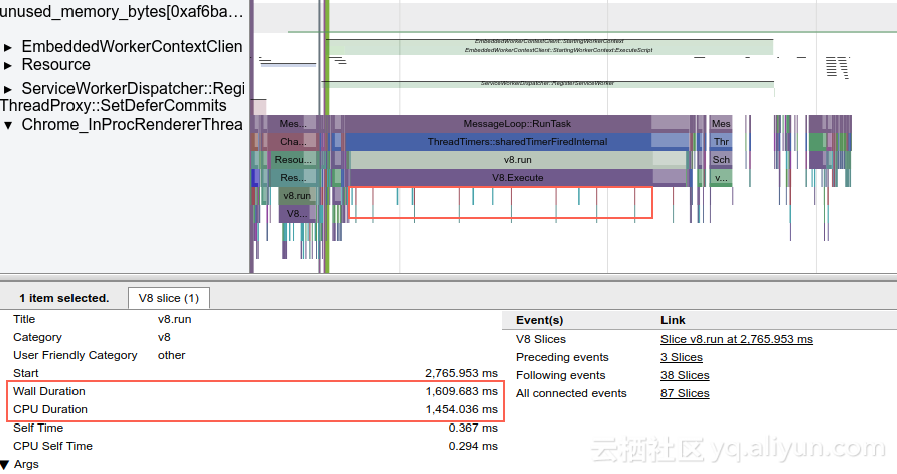Click the CPU Self Time value 0.294 ms
This screenshot has width=897, height=474.
pyautogui.click(x=473, y=446)
